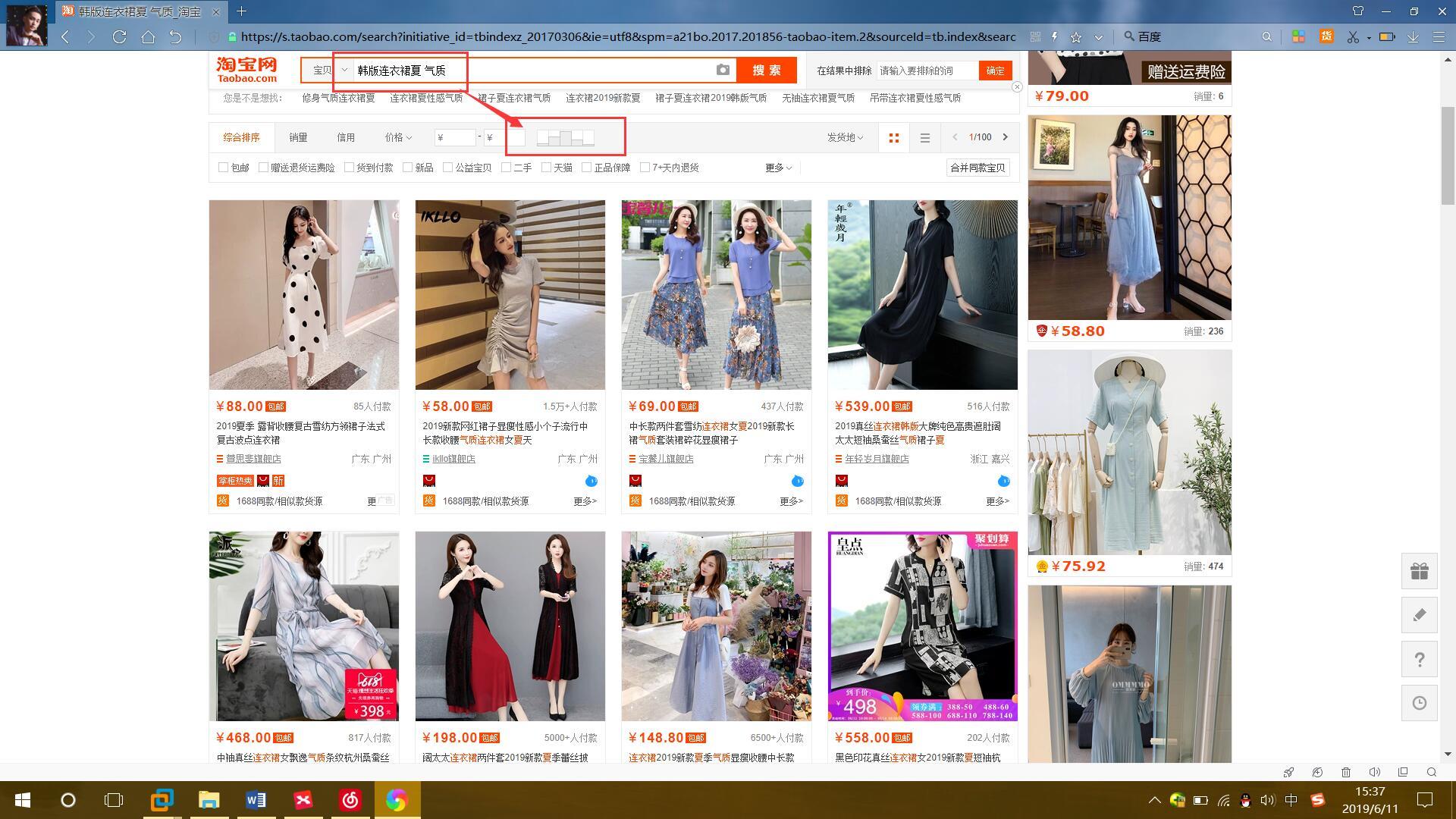Open the question mark help icon
Viewport: 1456px width, 819px height.
[x=1419, y=659]
